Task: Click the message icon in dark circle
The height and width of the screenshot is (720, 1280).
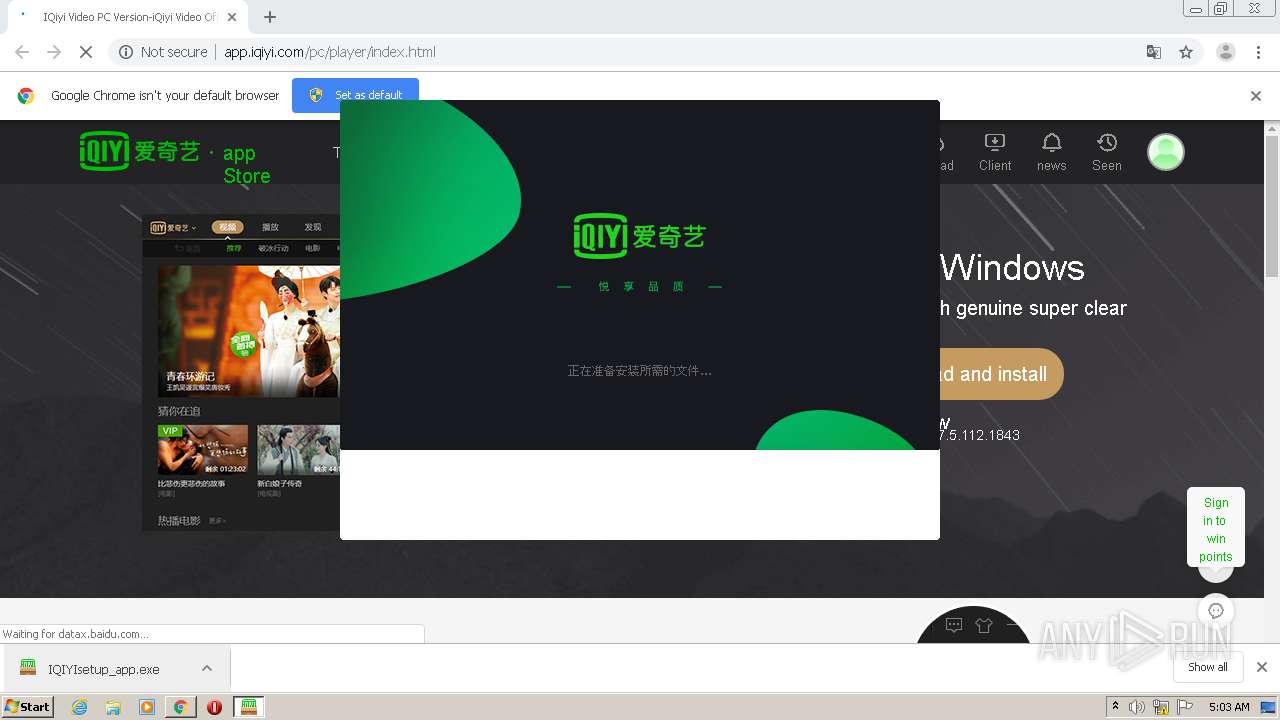Action: (x=953, y=626)
